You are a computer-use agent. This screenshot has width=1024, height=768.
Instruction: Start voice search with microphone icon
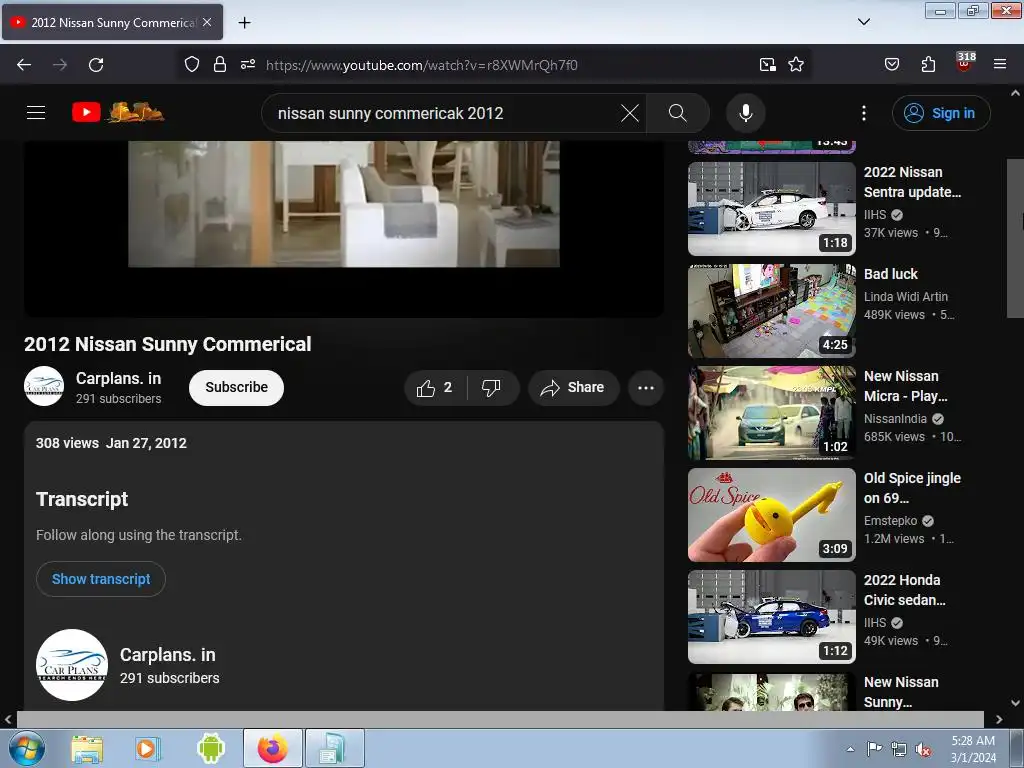pos(745,113)
